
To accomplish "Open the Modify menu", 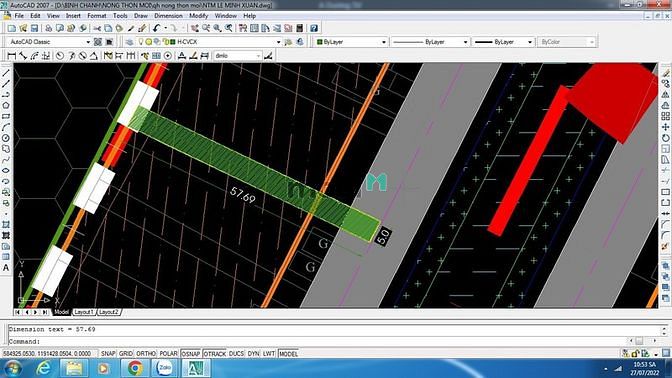I will pos(199,16).
